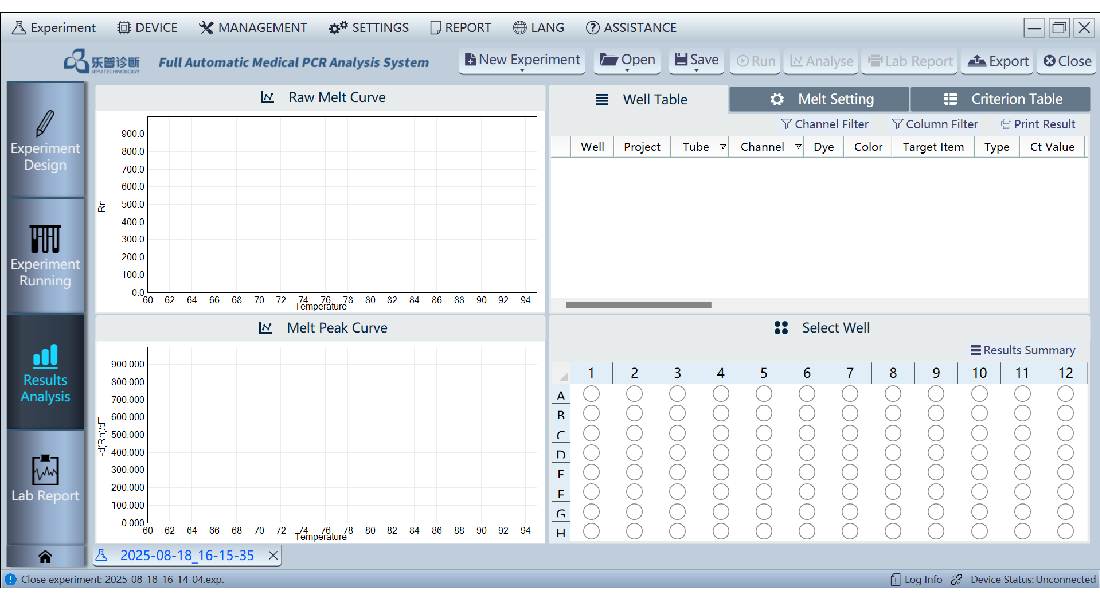
Task: Start a New Experiment
Action: coord(521,61)
